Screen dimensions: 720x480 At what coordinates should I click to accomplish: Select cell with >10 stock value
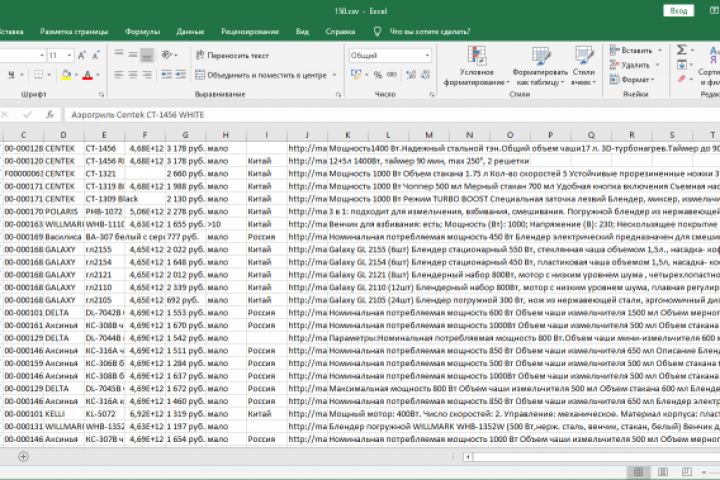[226, 224]
